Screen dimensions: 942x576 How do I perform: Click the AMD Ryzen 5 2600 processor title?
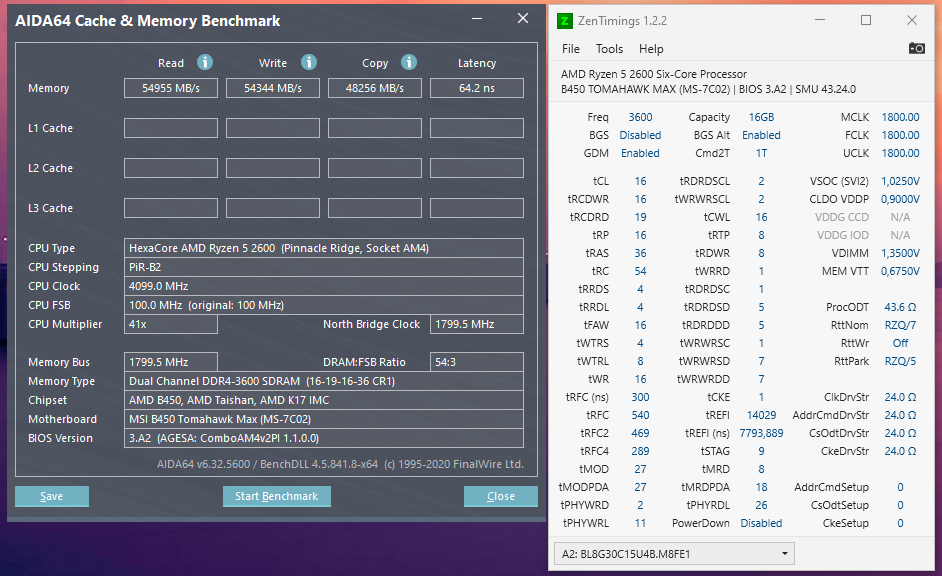(x=654, y=74)
